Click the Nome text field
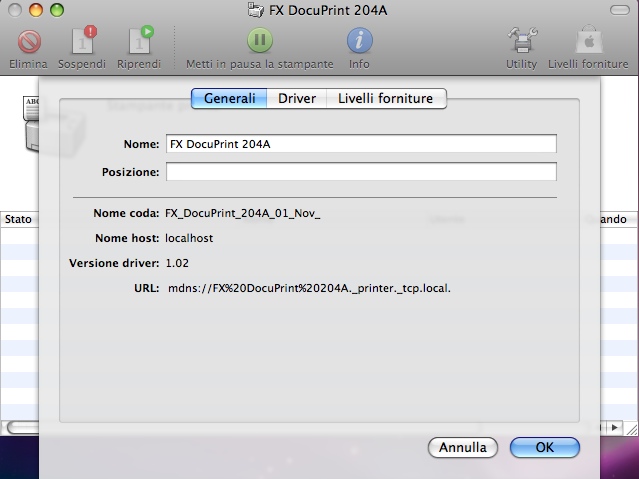Image resolution: width=639 pixels, height=479 pixels. 361,144
